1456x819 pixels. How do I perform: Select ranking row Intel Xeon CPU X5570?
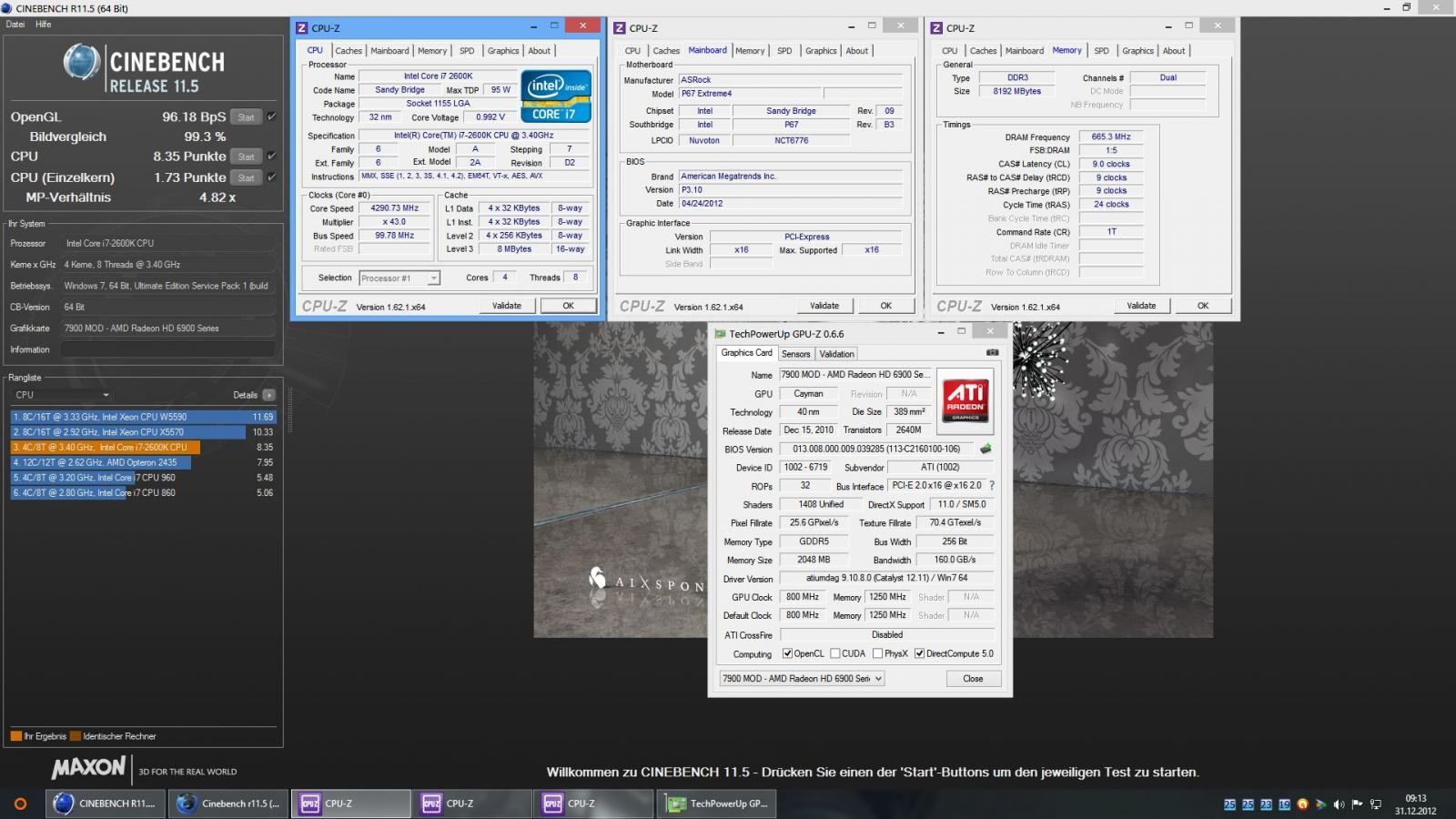142,432
